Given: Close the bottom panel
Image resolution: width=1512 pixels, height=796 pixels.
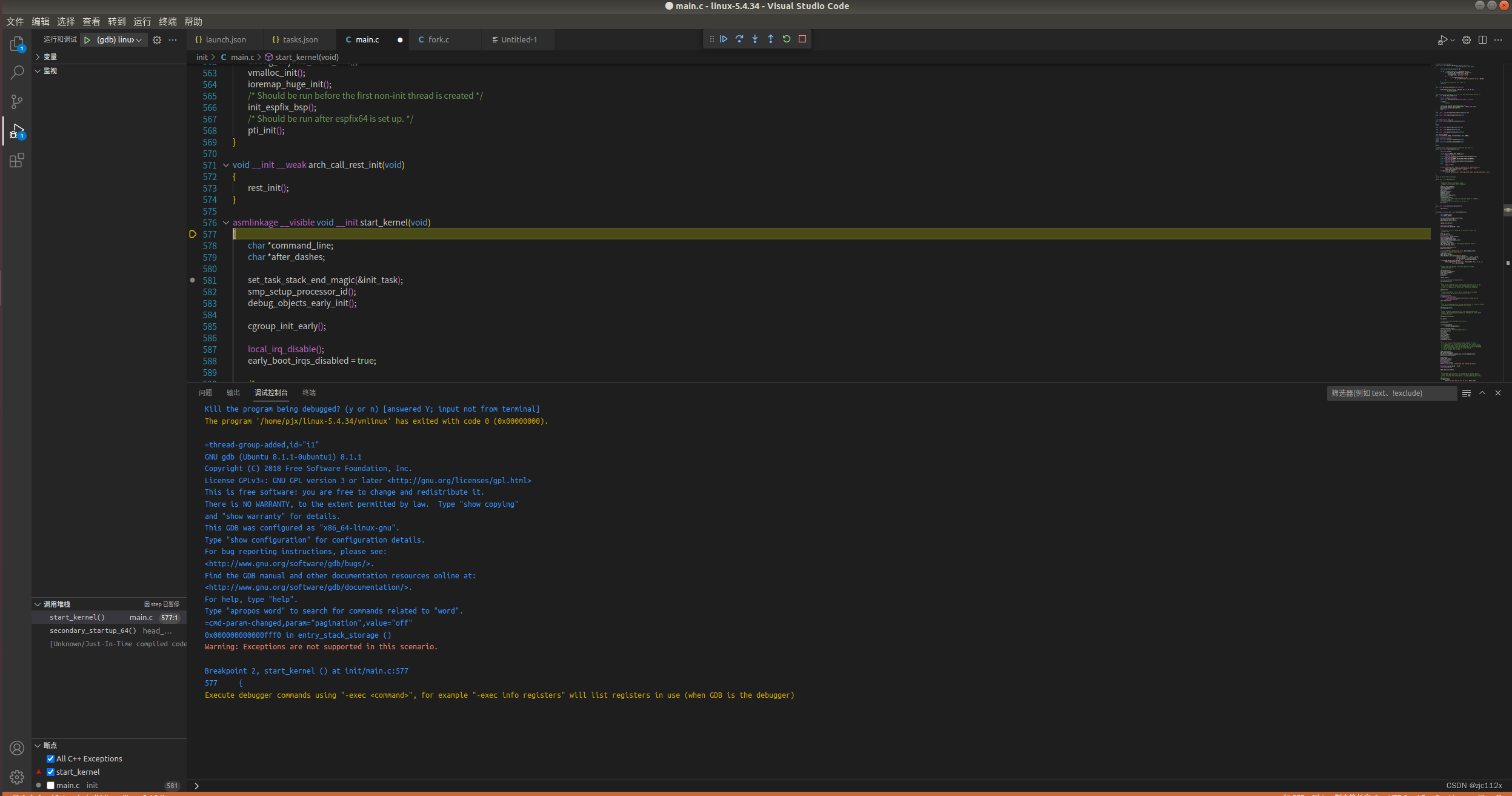Looking at the screenshot, I should coord(1498,393).
